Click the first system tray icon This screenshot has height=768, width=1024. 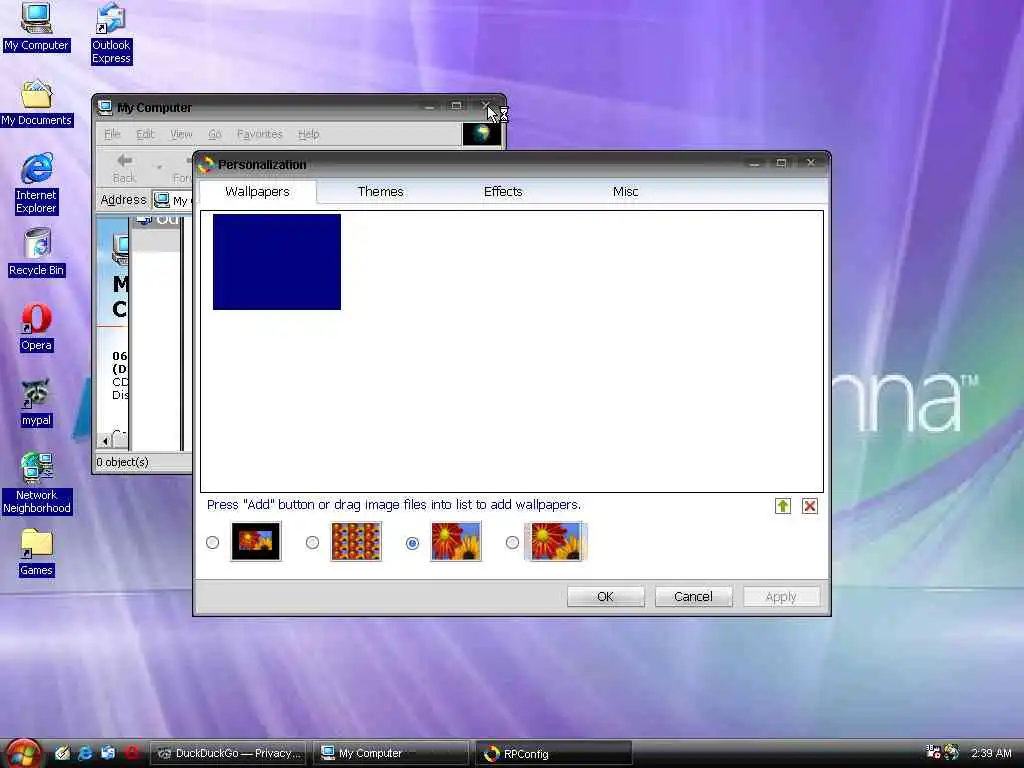pyautogui.click(x=933, y=752)
